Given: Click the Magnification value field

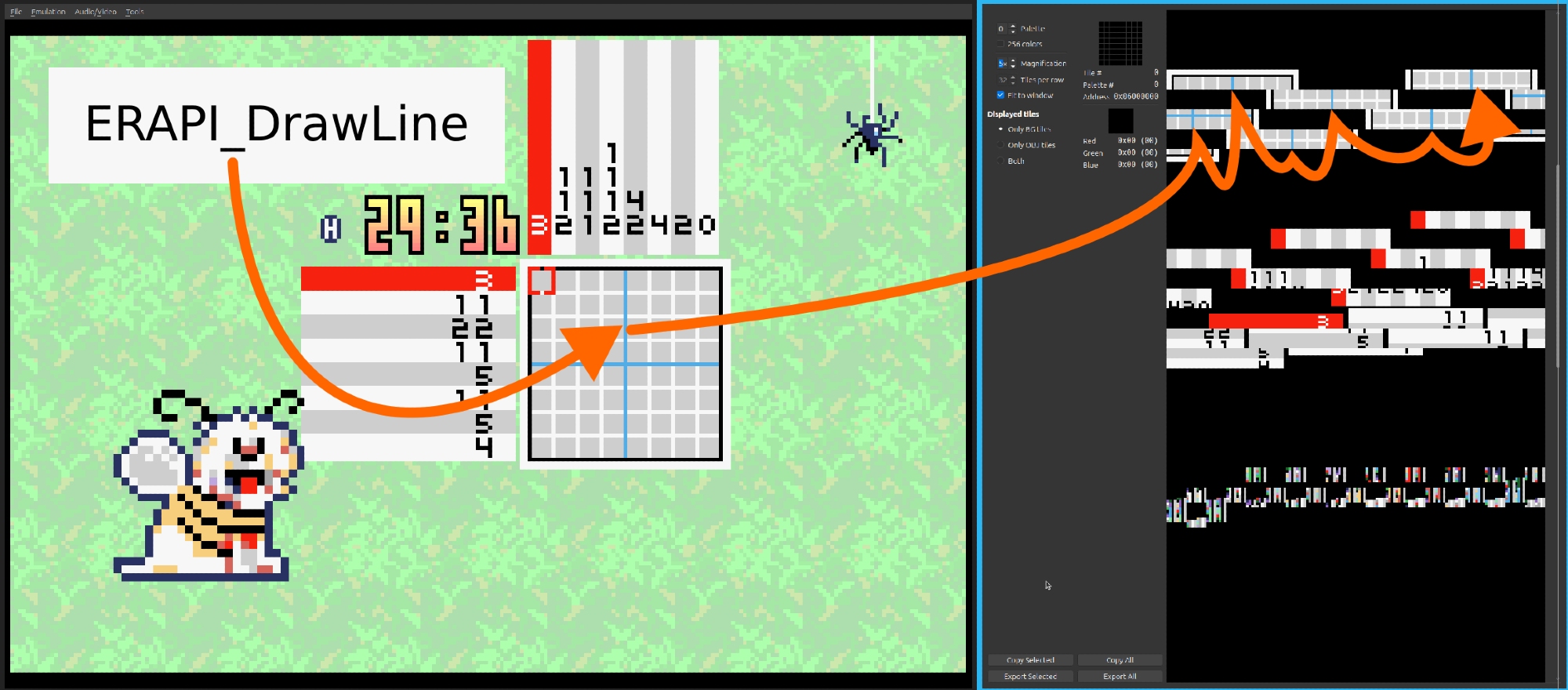Looking at the screenshot, I should tap(1002, 64).
